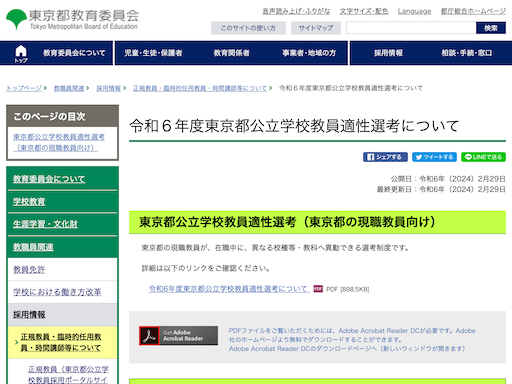The height and width of the screenshot is (384, 512).
Task: Click the このページの目次 heading
Action: pyautogui.click(x=49, y=116)
